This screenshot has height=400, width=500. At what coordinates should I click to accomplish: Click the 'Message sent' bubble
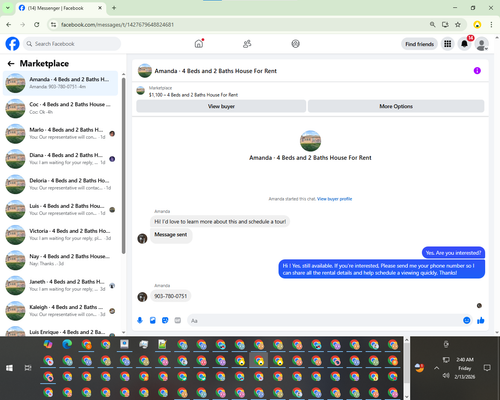pos(171,235)
